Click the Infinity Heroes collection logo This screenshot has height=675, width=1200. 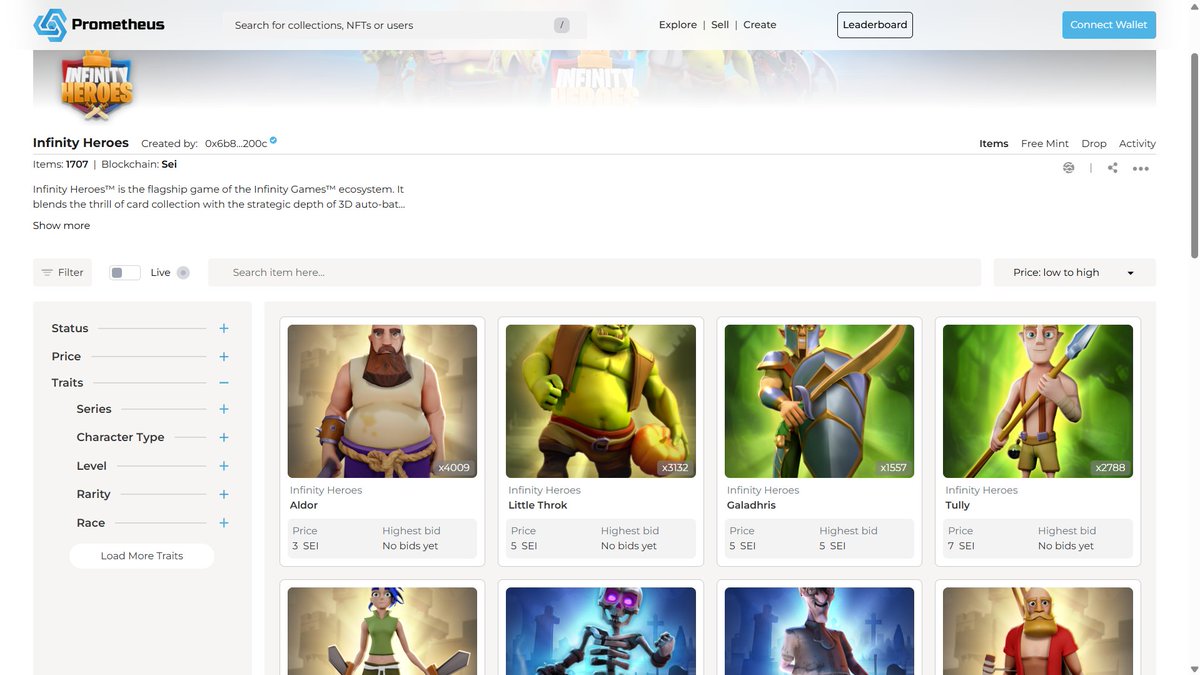click(97, 86)
